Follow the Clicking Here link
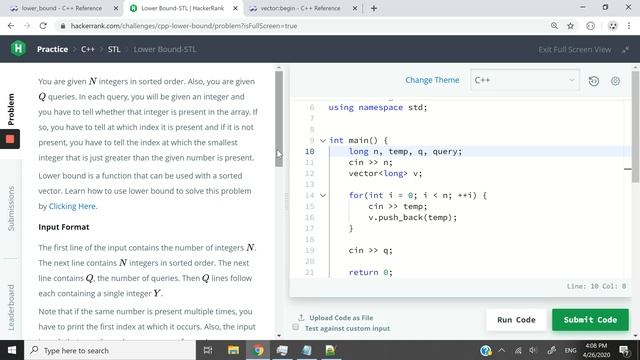 (72, 206)
